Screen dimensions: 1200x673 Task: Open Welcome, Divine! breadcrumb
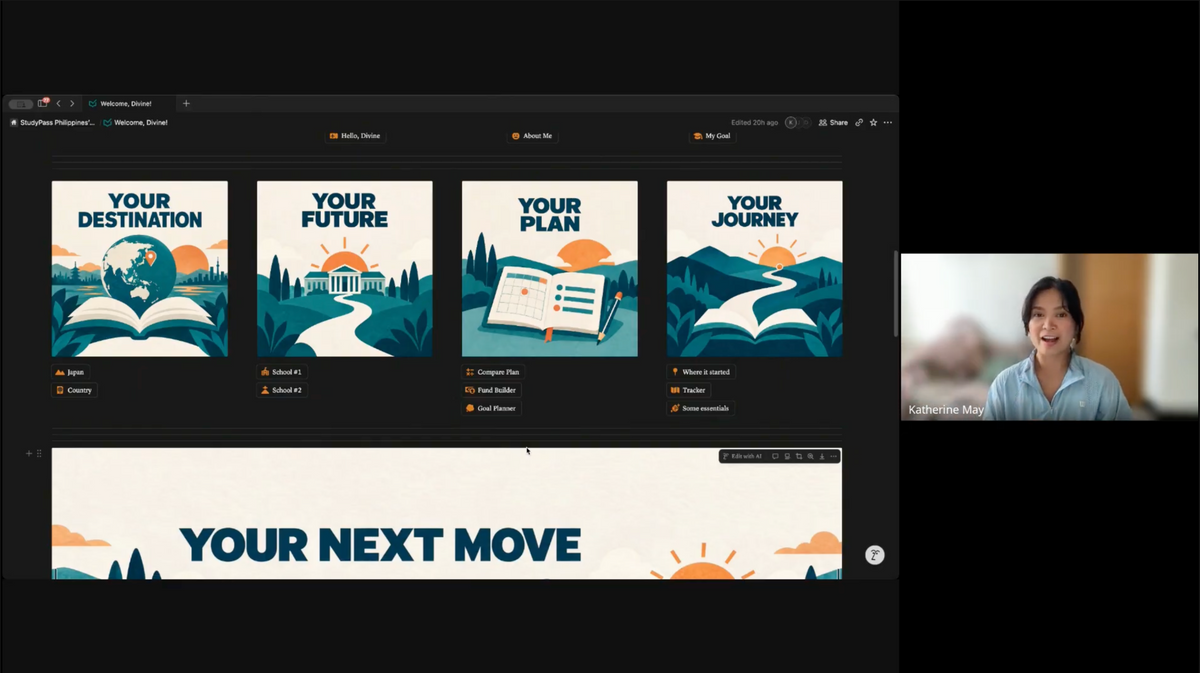click(x=136, y=122)
